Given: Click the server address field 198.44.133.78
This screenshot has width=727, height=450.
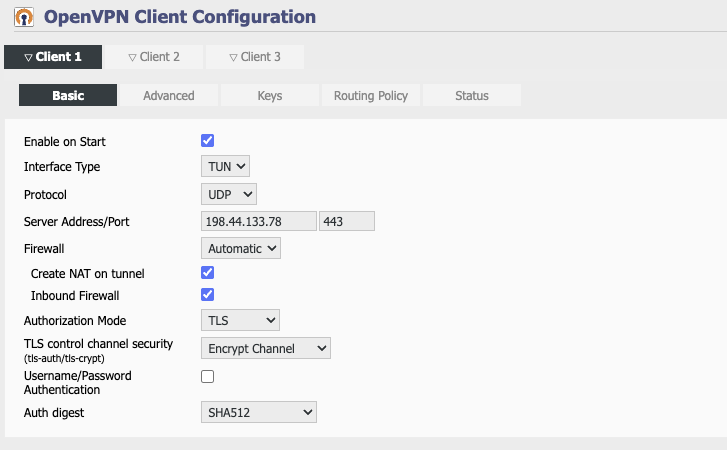Looking at the screenshot, I should 259,221.
